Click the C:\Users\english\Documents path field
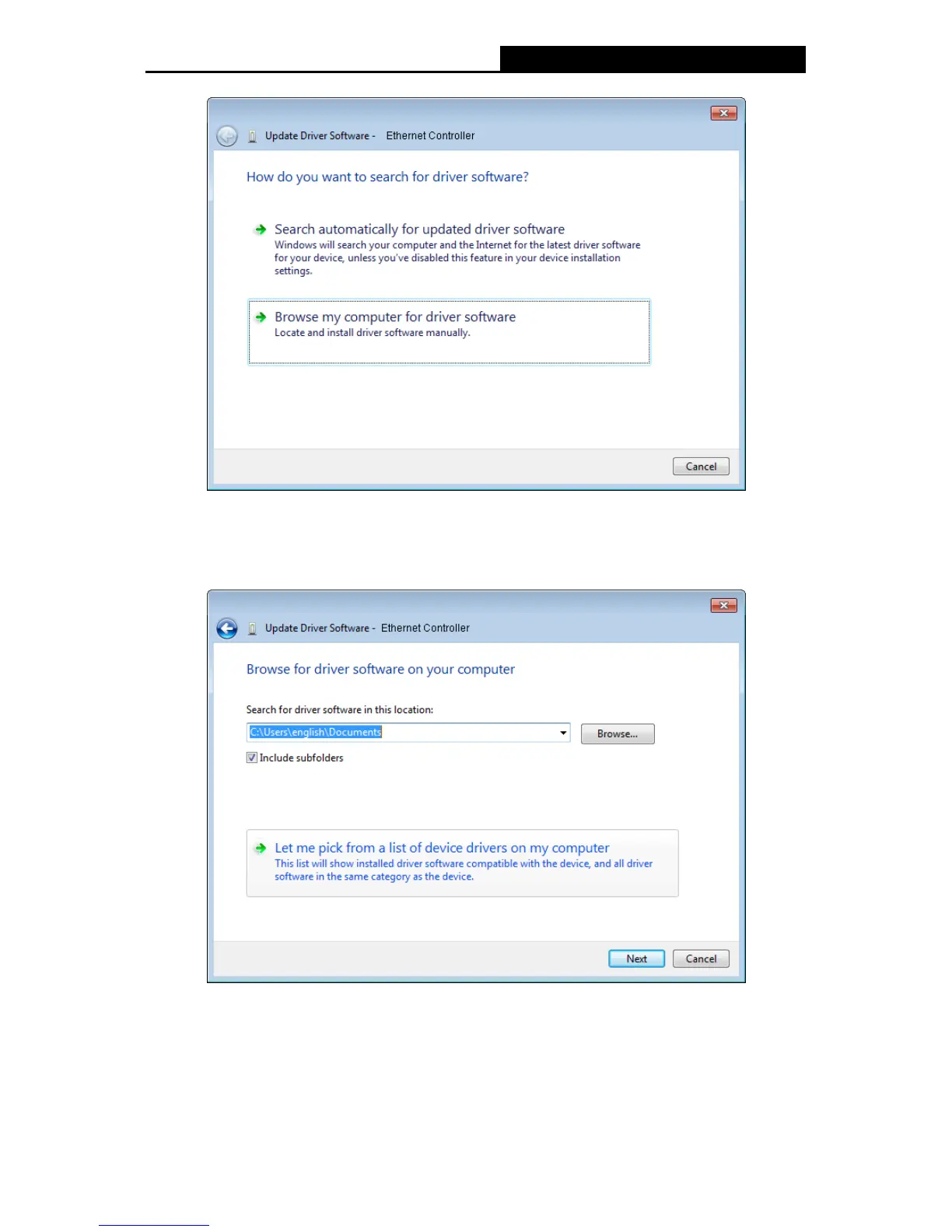This screenshot has width=952, height=1232. (408, 733)
